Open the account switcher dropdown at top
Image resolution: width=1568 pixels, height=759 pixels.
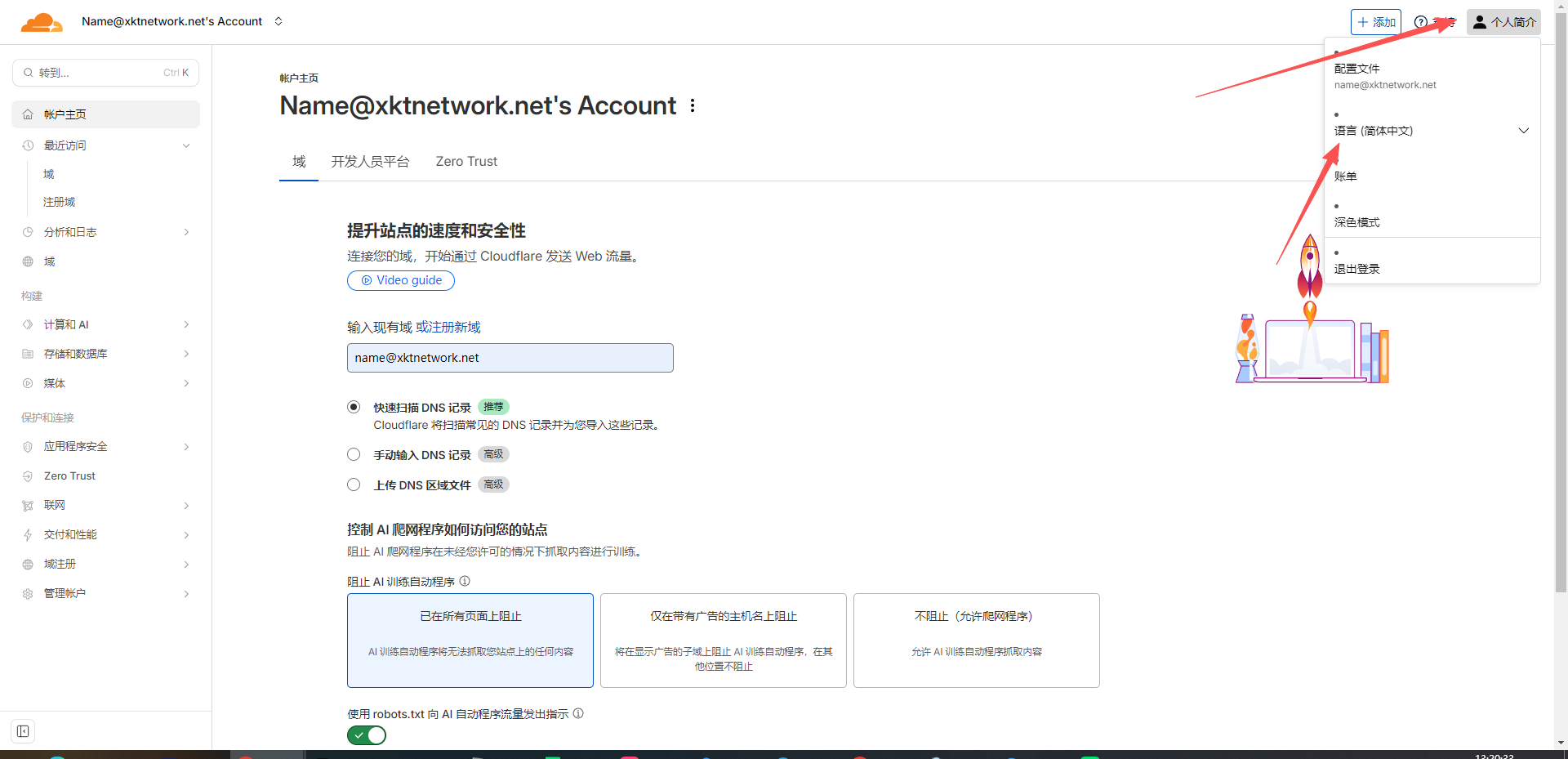tap(278, 21)
